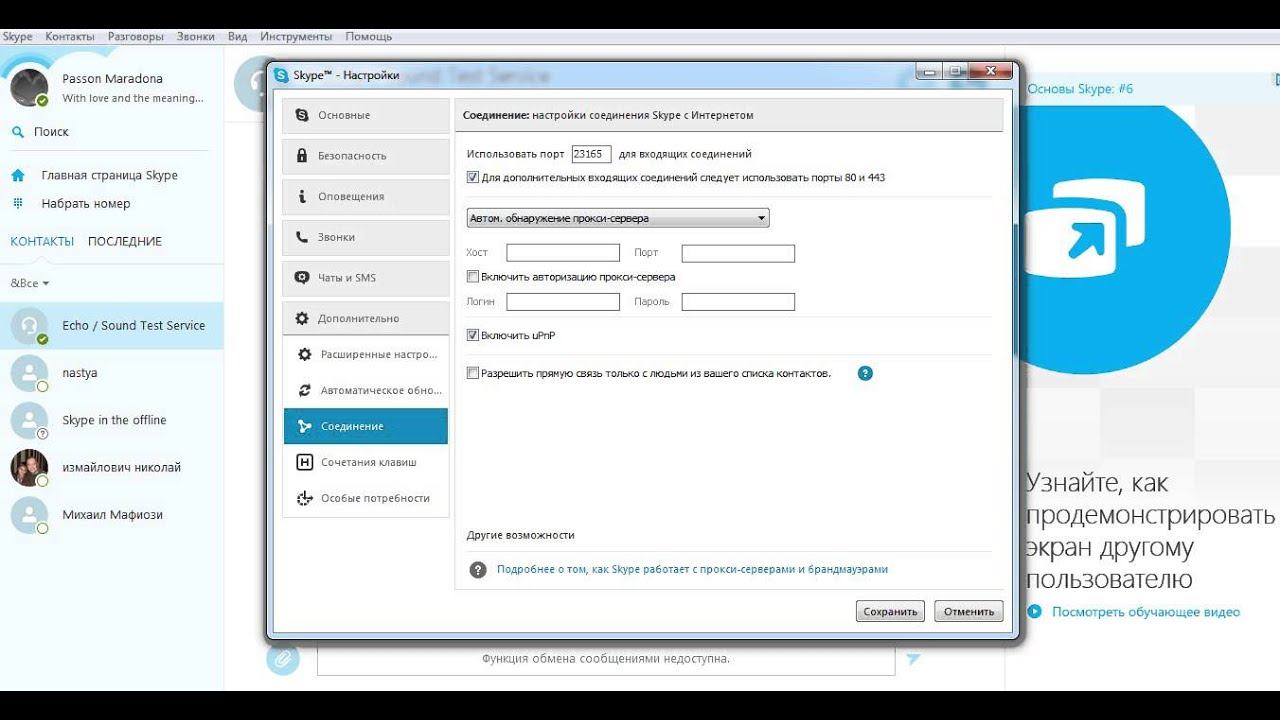Click the Skype logo in settings title bar
Image resolution: width=1280 pixels, height=720 pixels.
282,75
